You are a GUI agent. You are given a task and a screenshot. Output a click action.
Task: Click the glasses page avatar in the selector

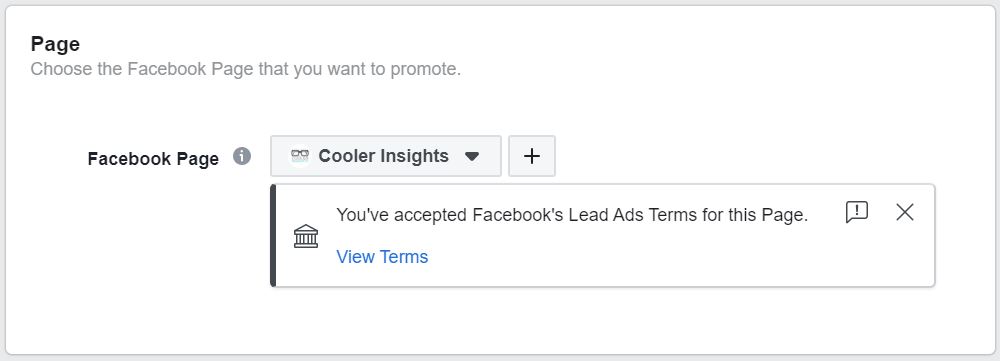(300, 156)
